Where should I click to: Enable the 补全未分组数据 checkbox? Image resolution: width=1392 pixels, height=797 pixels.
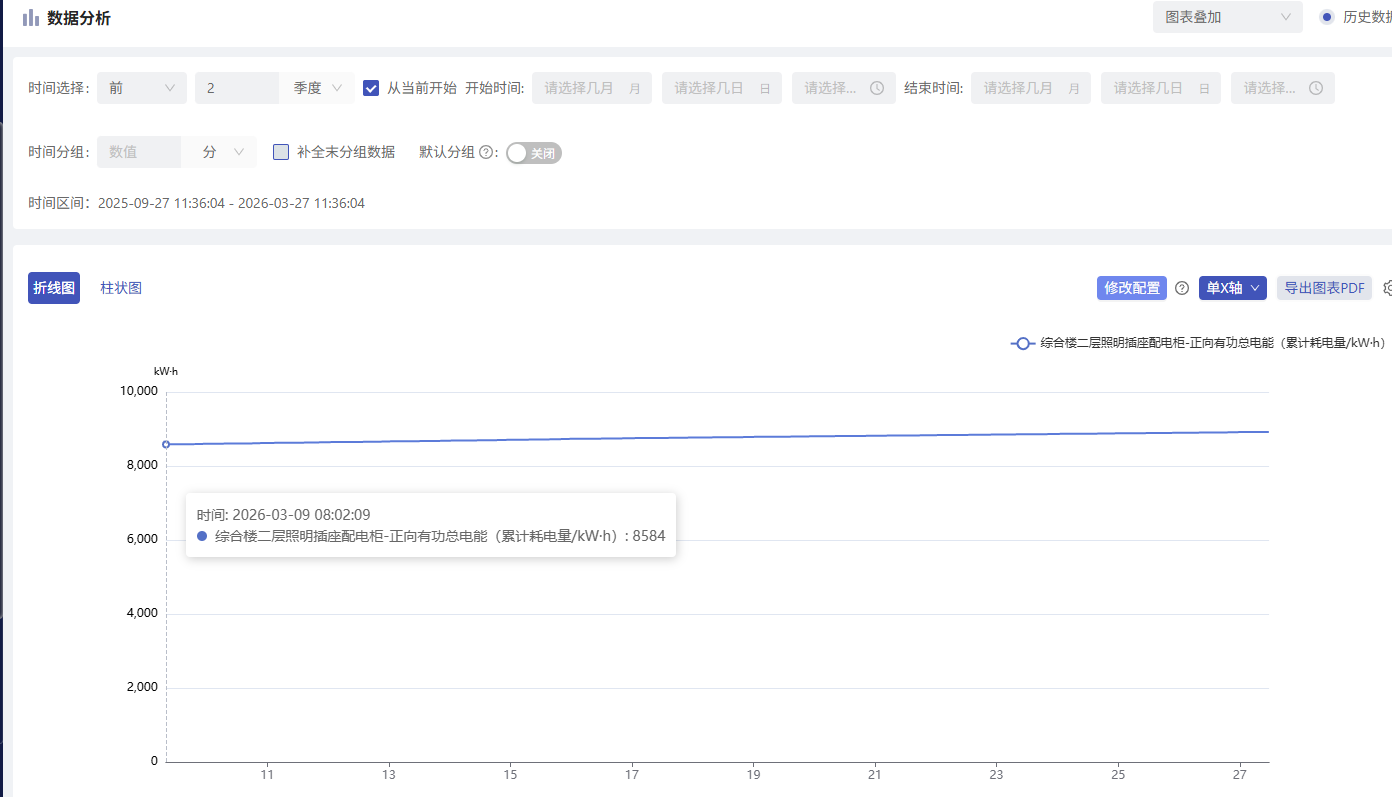click(x=281, y=152)
